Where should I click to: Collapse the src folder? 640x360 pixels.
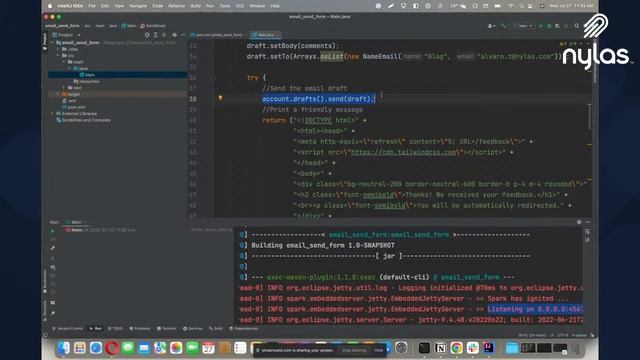58,56
